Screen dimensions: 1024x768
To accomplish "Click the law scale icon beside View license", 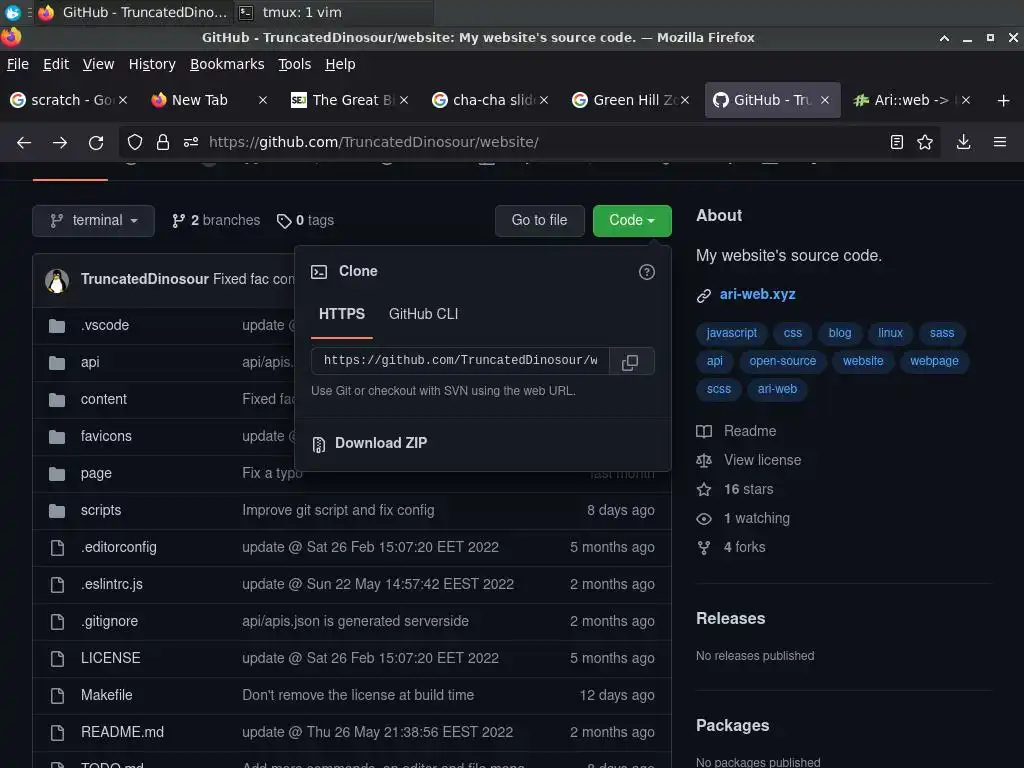I will click(704, 460).
